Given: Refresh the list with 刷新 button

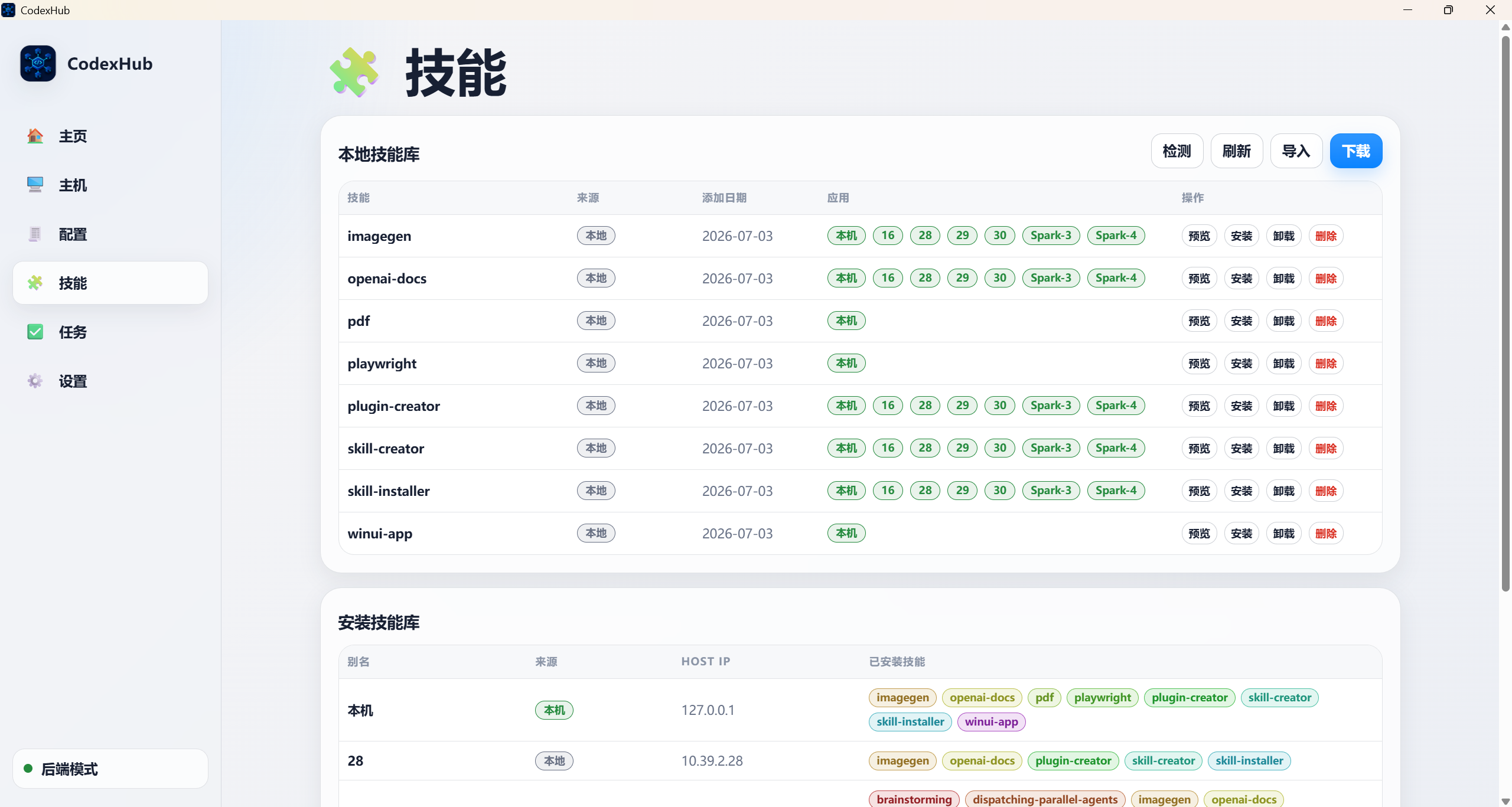Looking at the screenshot, I should coord(1237,151).
